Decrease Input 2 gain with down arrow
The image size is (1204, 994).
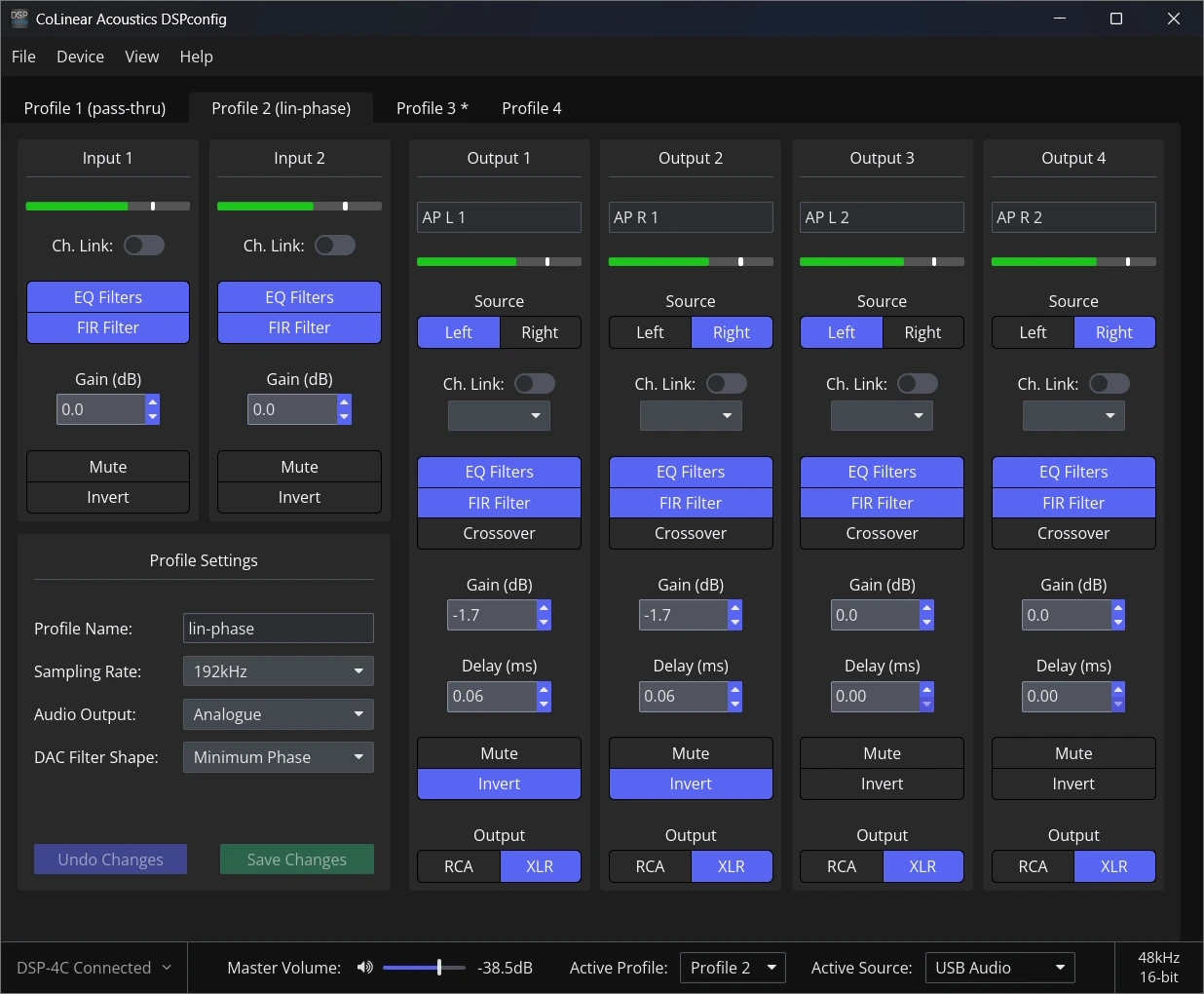(344, 417)
